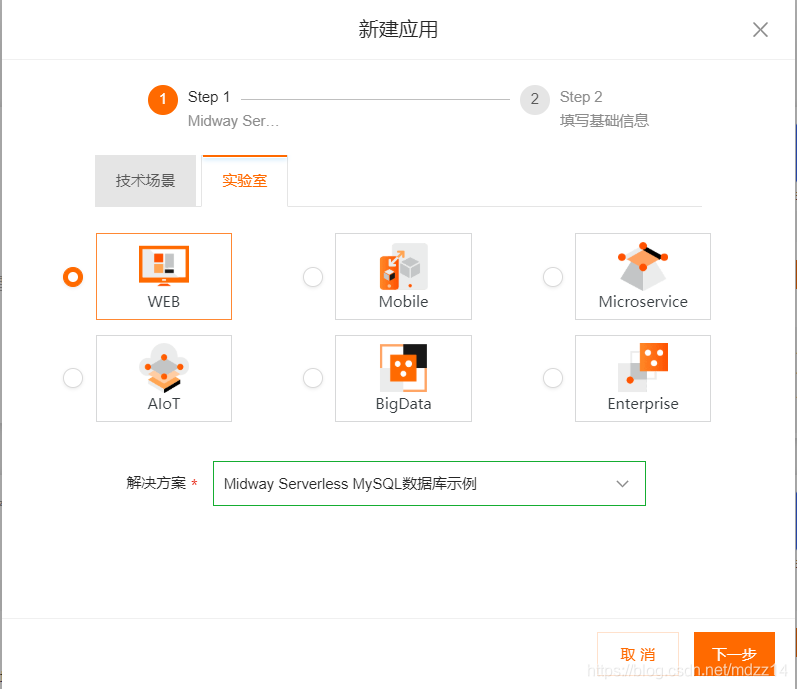797x689 pixels.
Task: Click the Midway Ser… step description
Action: [x=233, y=121]
